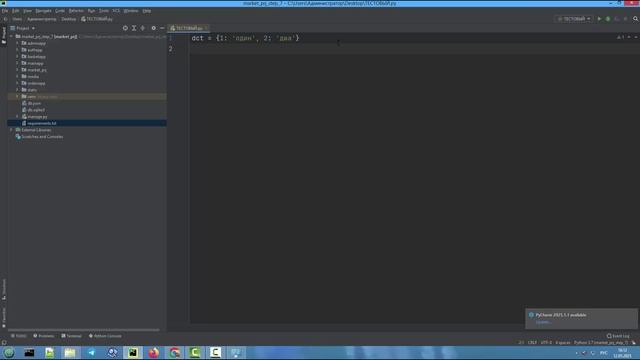
Task: Collapse the market_prj_step_7 root folder
Action: pyautogui.click(x=11, y=37)
